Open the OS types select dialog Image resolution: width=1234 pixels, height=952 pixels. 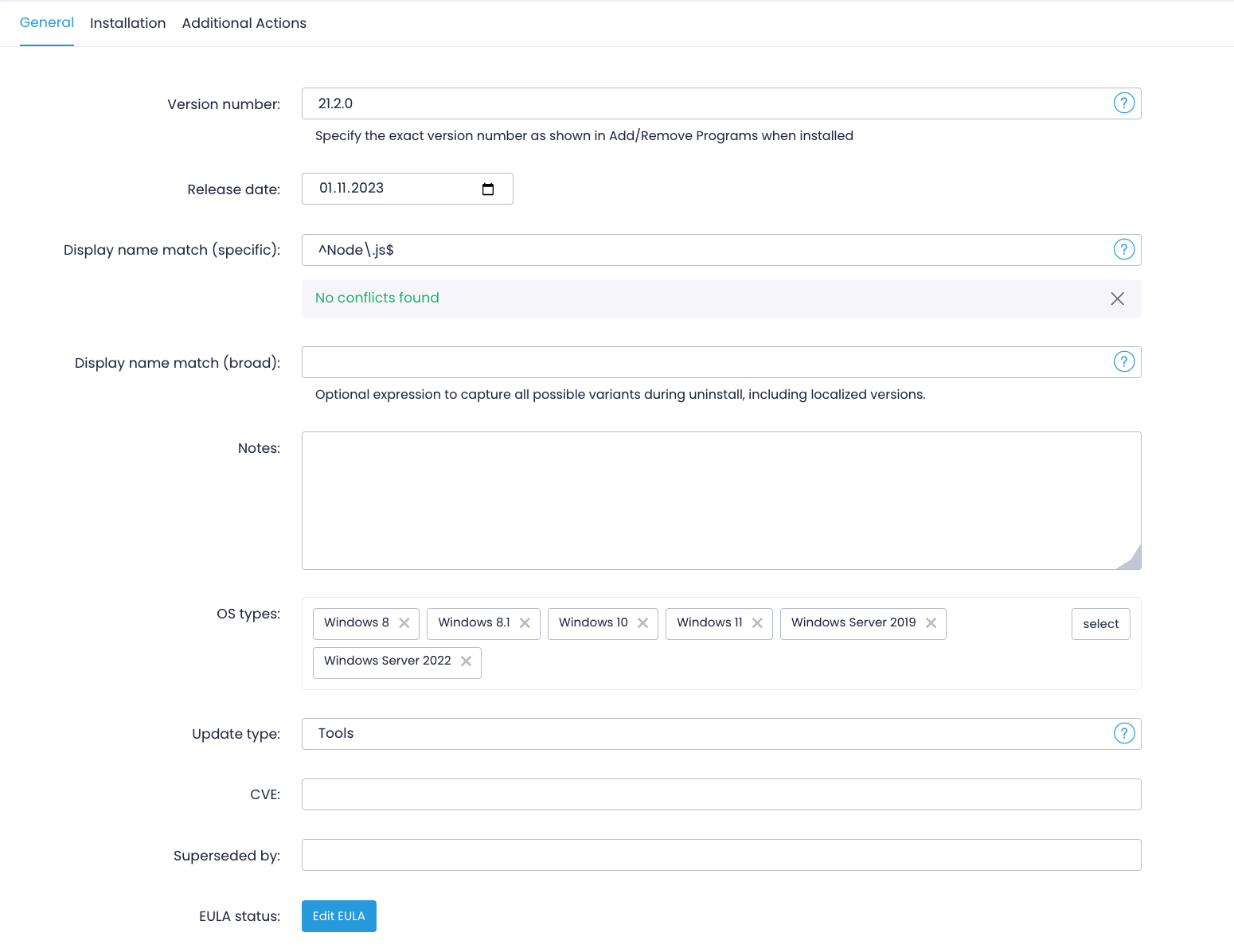[1100, 624]
